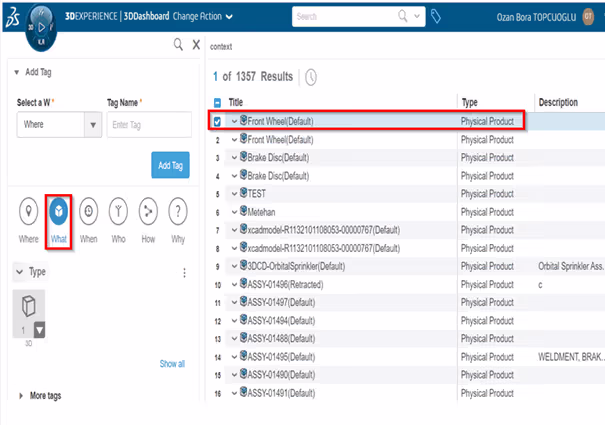Viewport: 605px width, 425px height.
Task: Click the WELDMENT, BRAK description cell
Action: (x=571, y=357)
